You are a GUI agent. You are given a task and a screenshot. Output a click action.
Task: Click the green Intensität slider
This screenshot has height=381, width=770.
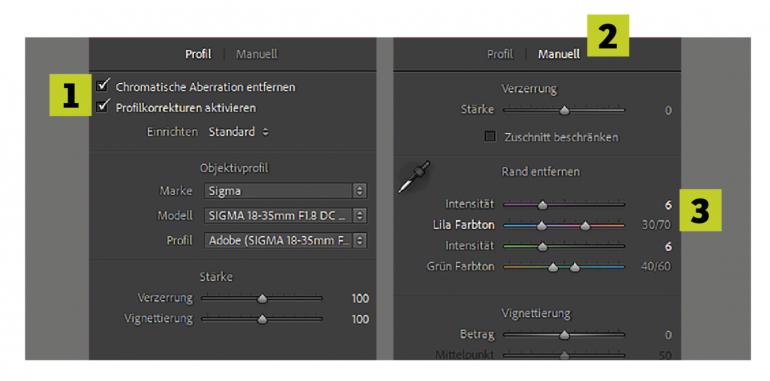(x=564, y=246)
